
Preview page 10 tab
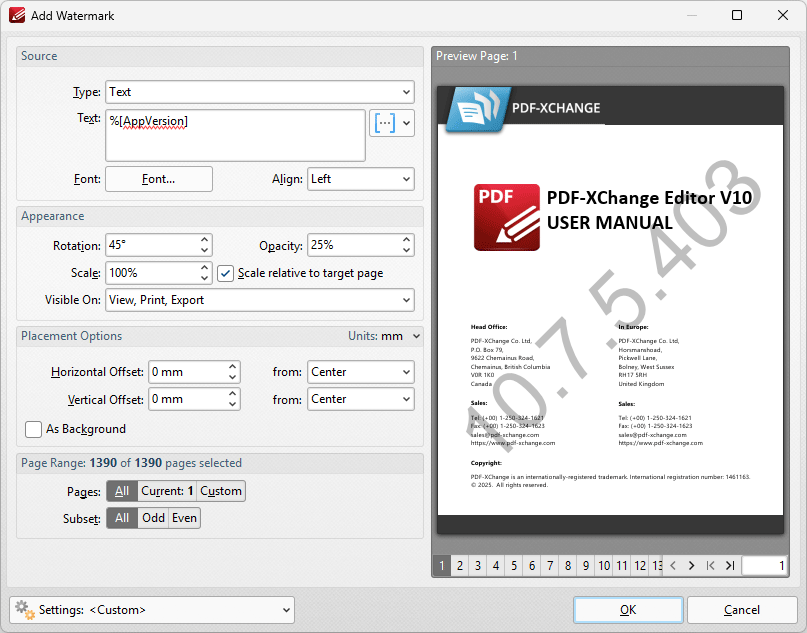point(604,566)
